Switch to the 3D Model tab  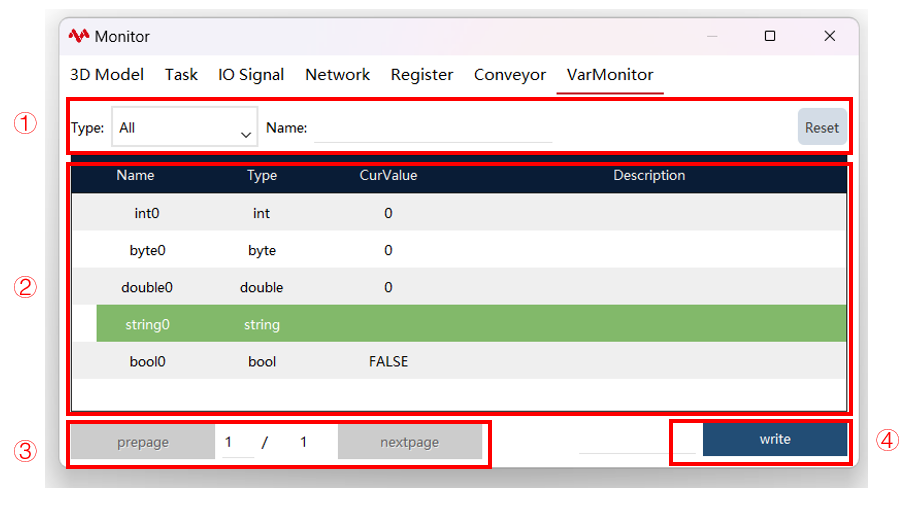pyautogui.click(x=107, y=75)
